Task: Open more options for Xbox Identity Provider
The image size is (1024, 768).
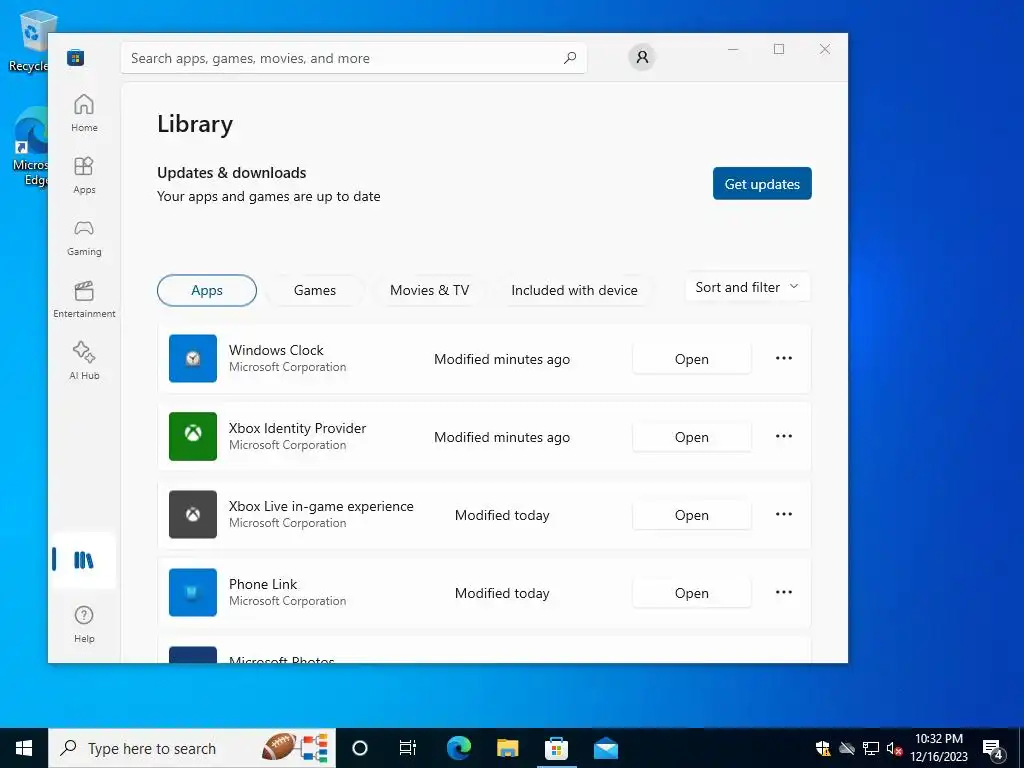Action: tap(784, 436)
